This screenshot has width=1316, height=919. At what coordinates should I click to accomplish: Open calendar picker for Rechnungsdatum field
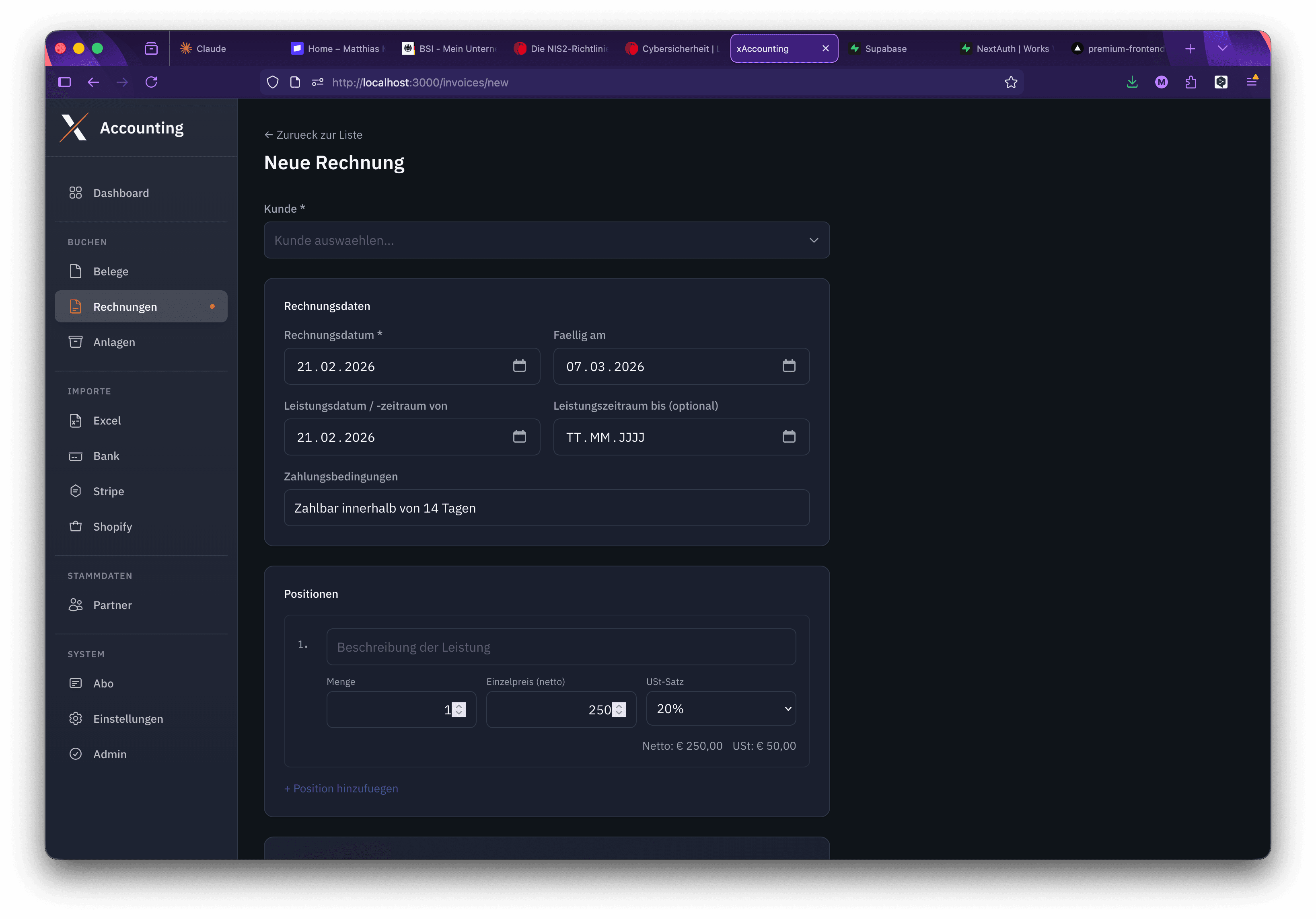(519, 366)
